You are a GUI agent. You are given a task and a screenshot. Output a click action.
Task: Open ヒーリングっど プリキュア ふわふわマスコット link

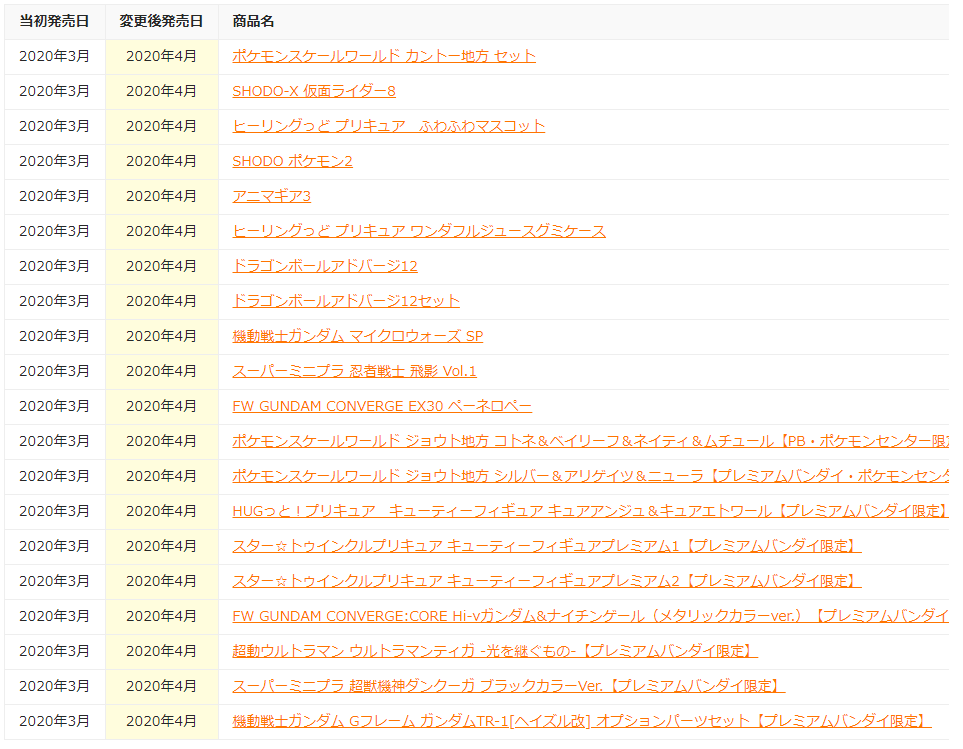click(388, 126)
